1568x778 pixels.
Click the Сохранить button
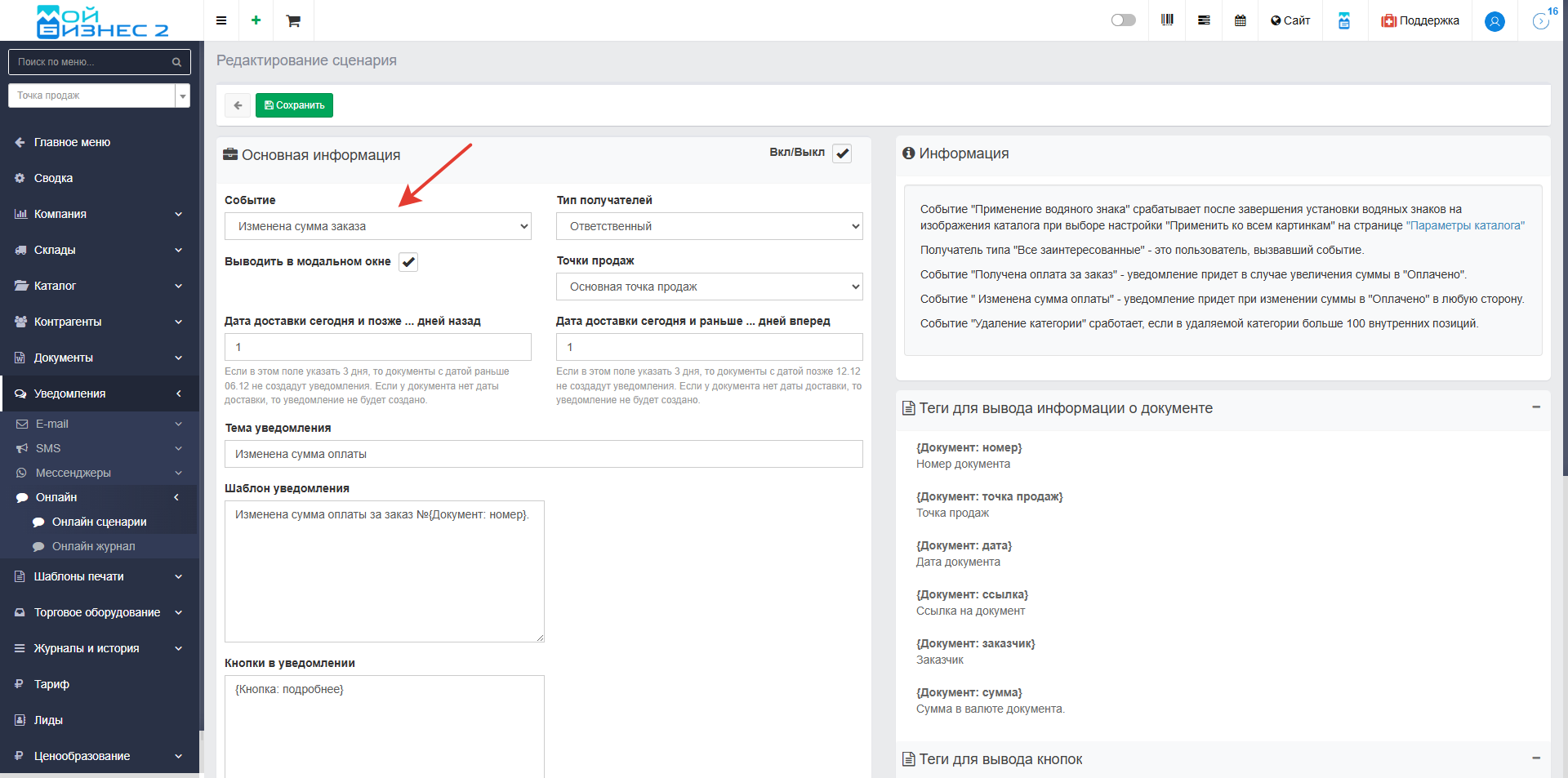(294, 105)
